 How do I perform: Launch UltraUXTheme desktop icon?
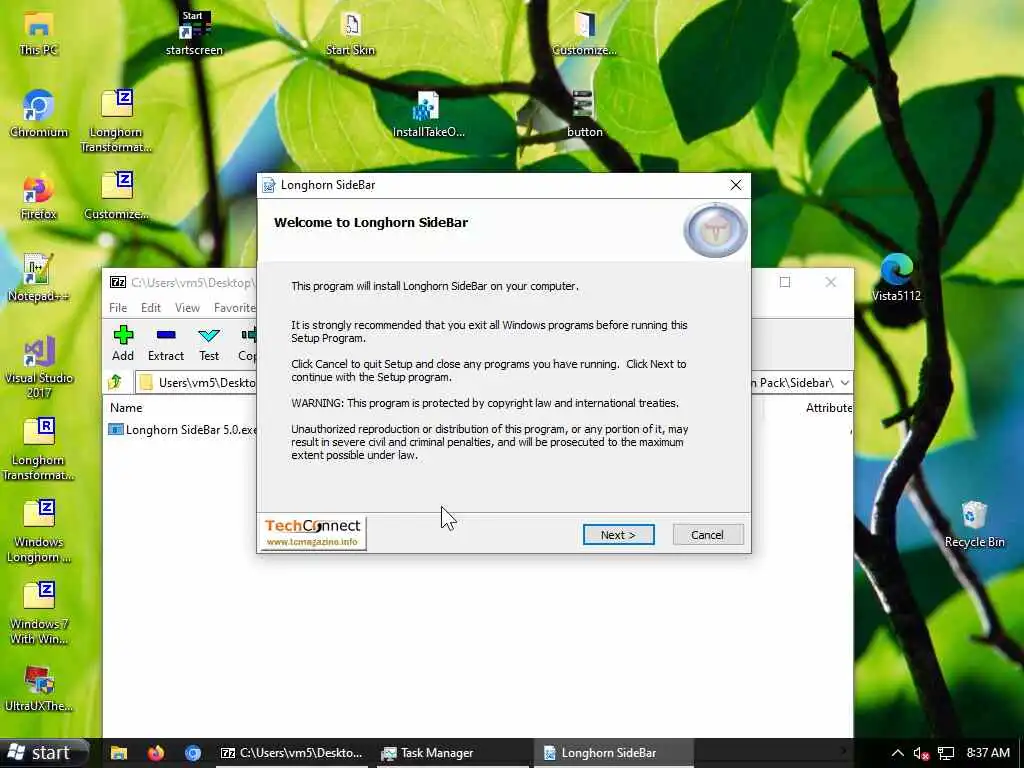coord(39,689)
